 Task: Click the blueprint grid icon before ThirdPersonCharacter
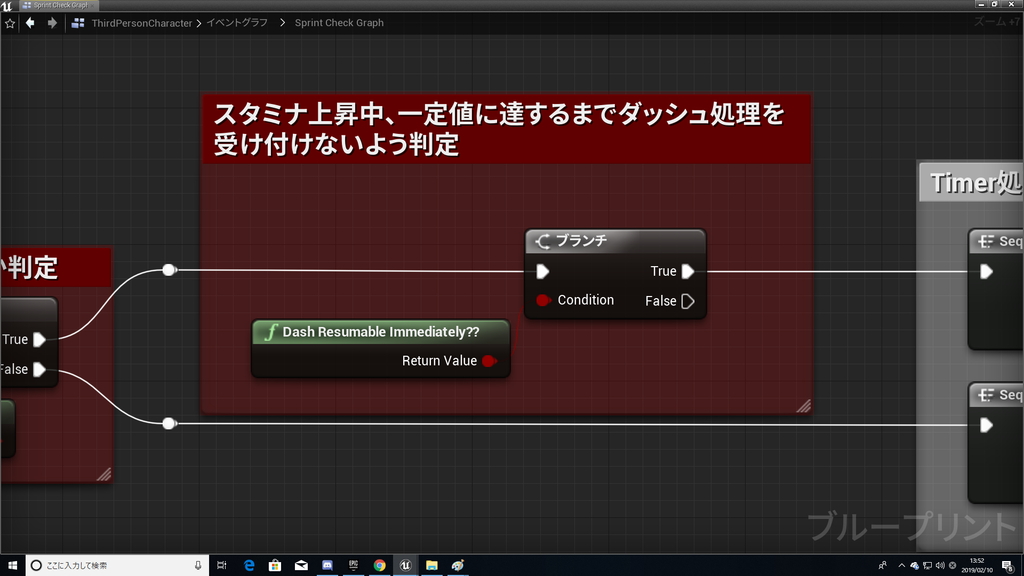tap(78, 22)
